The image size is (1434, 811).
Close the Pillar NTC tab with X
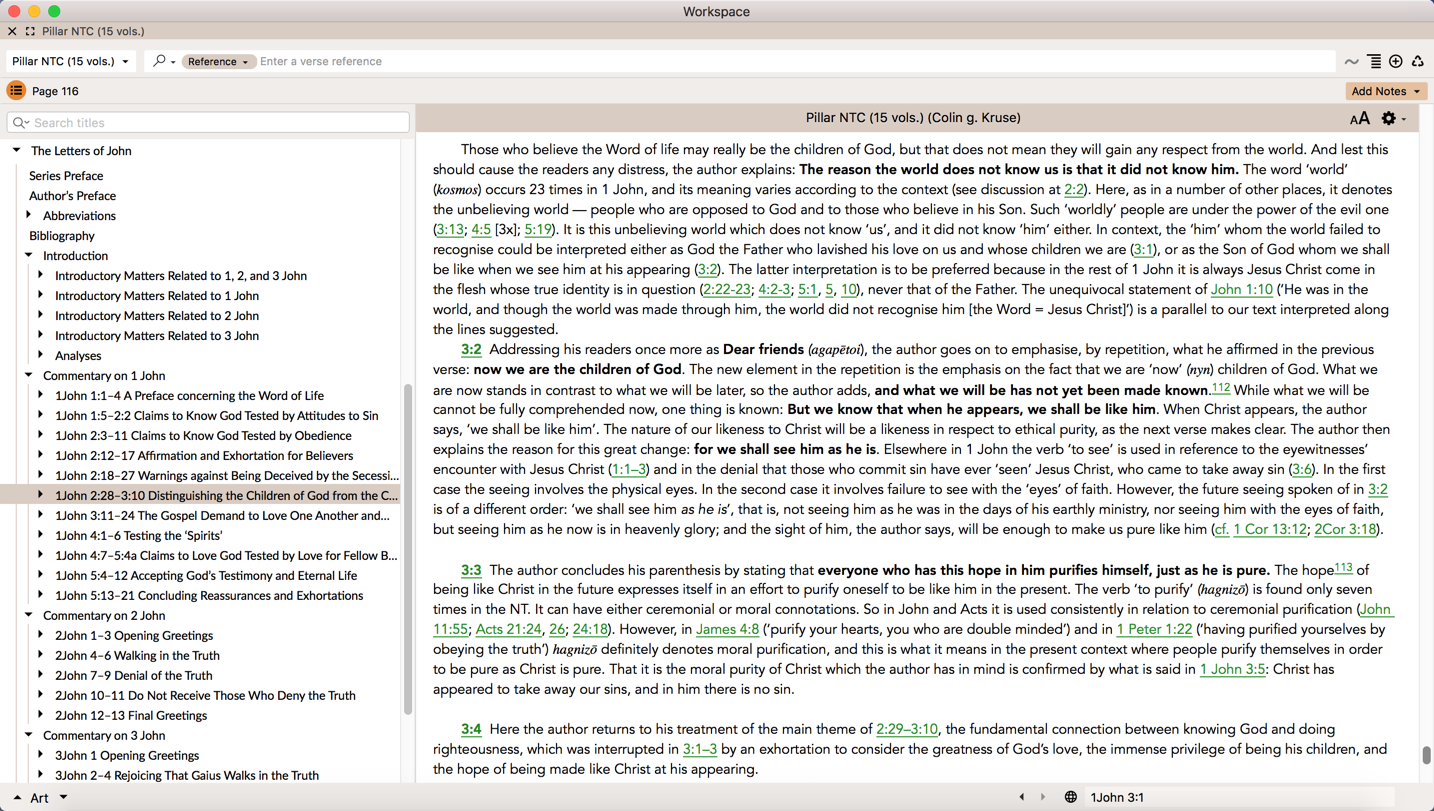[12, 32]
